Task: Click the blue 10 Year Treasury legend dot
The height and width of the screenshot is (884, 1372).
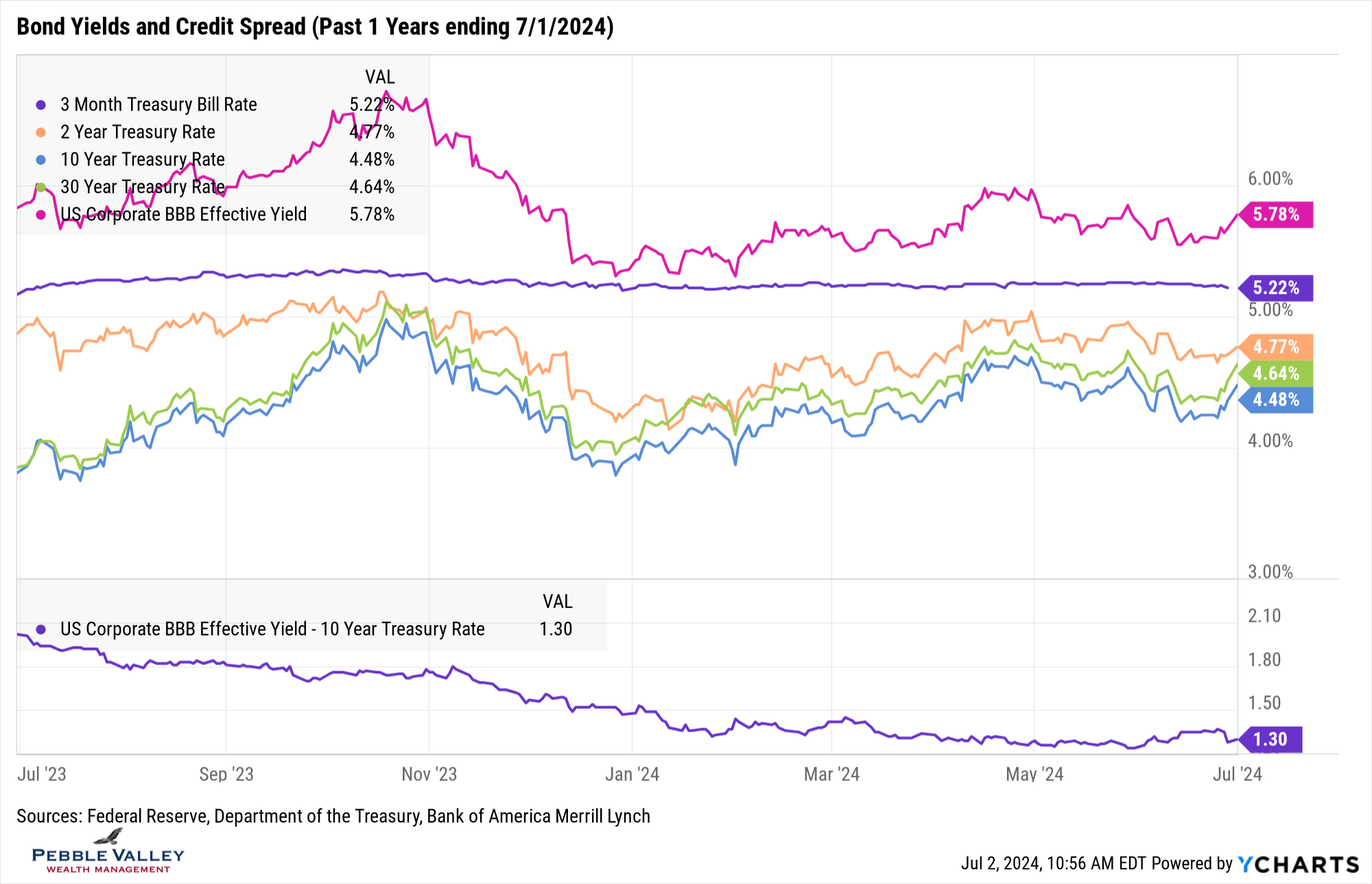Action: 41,160
